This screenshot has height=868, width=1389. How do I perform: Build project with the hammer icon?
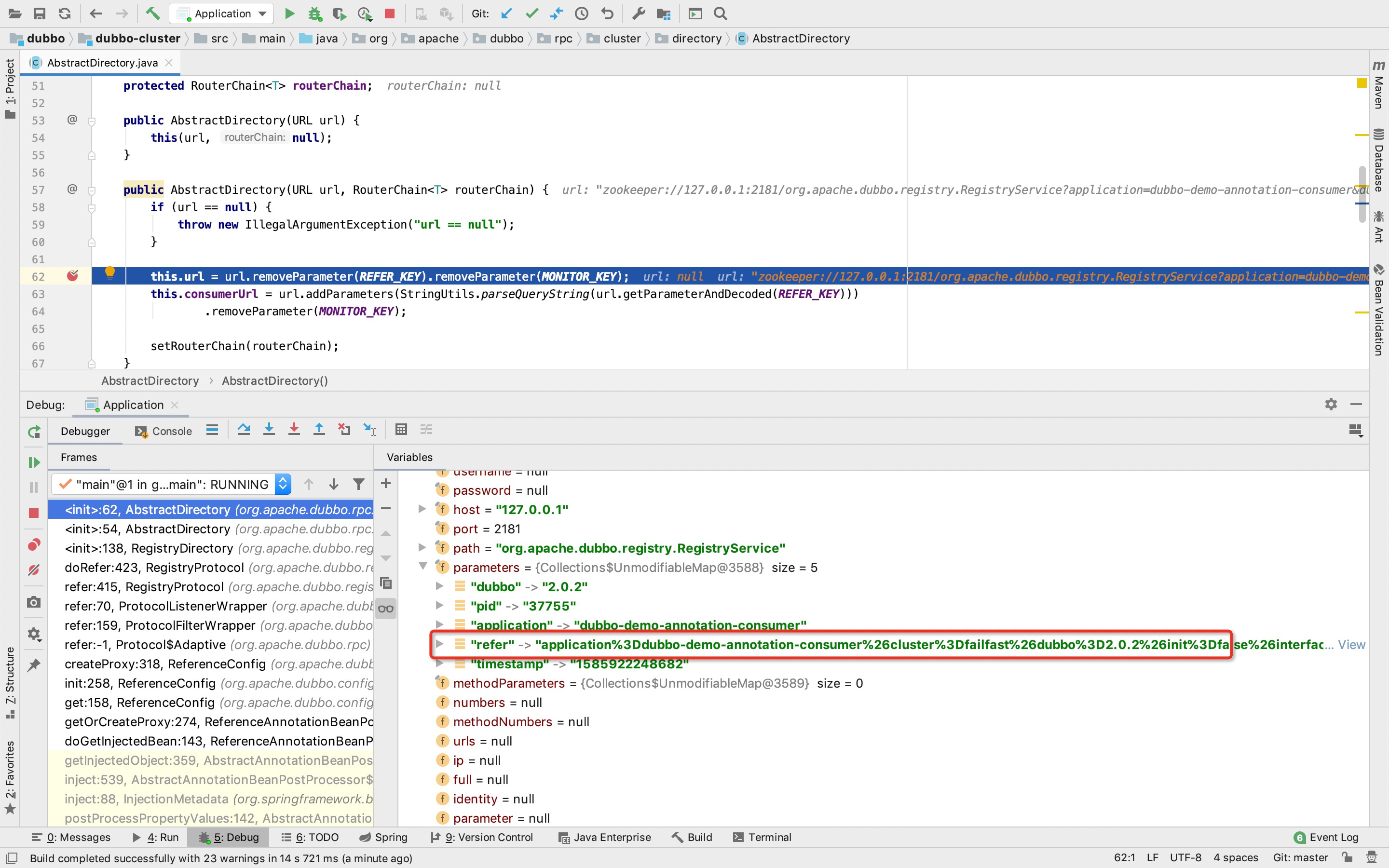coord(153,13)
